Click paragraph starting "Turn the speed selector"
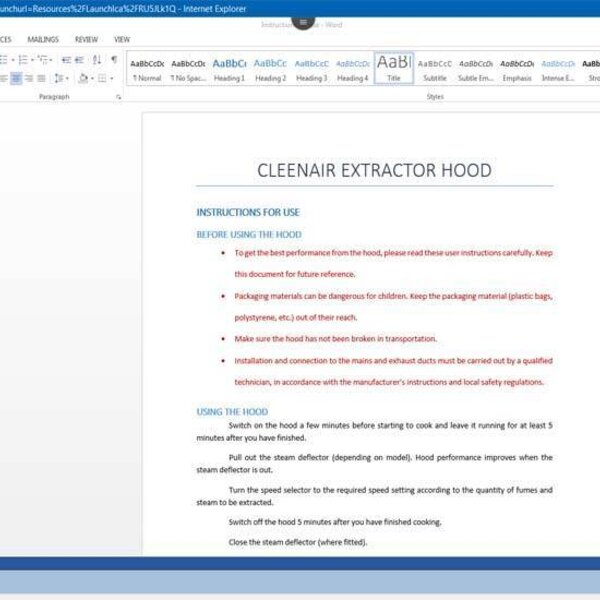Image resolution: width=600 pixels, height=600 pixels. [x=374, y=496]
